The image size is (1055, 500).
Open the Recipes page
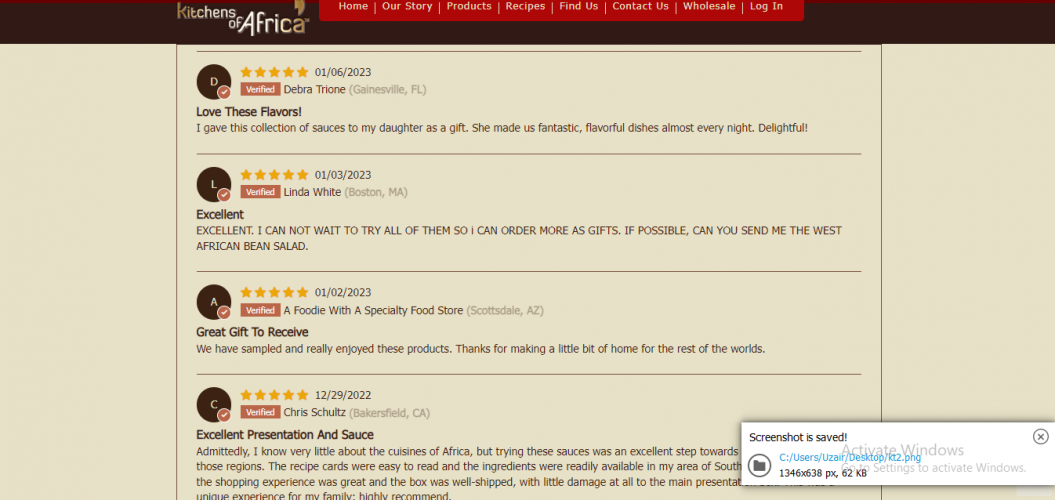[525, 6]
